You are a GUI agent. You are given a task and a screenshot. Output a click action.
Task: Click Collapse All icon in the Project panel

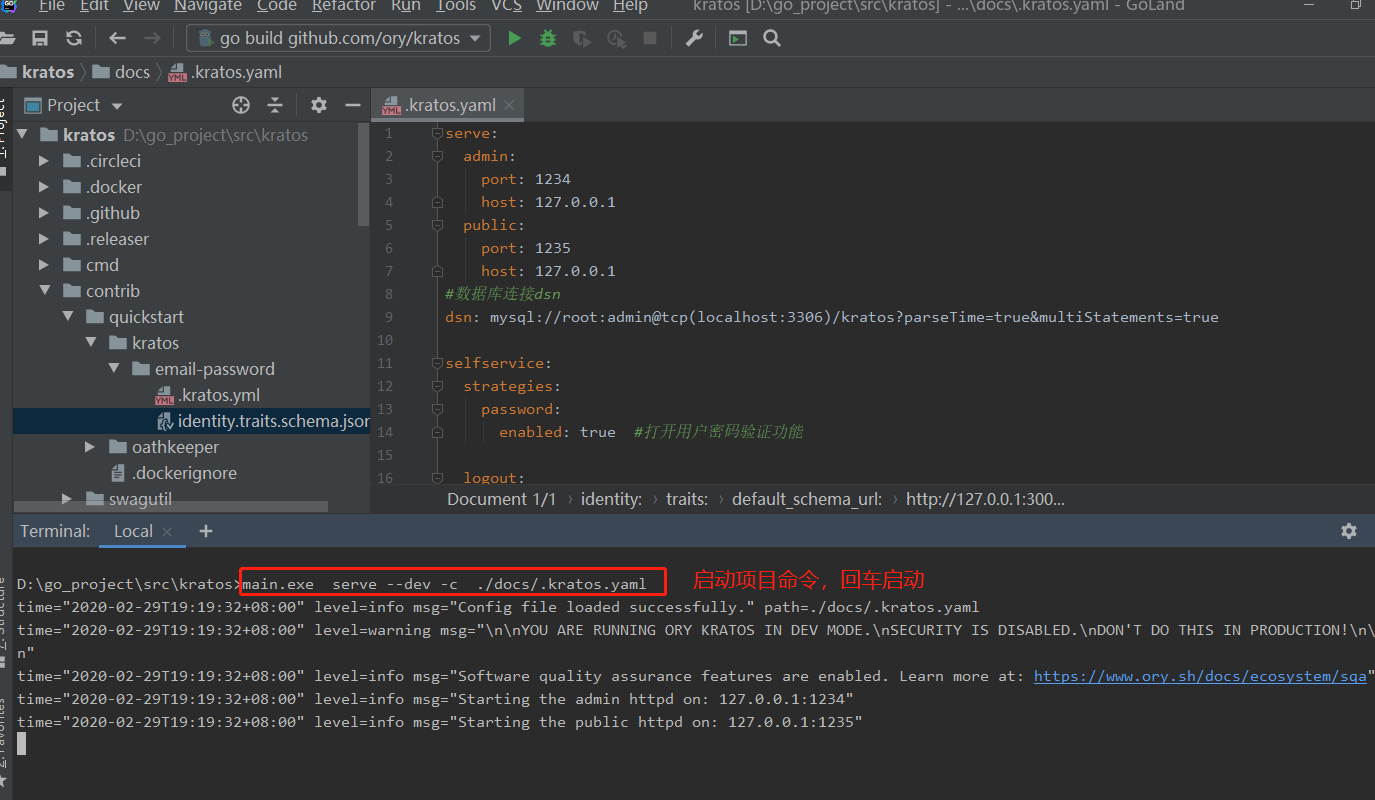(275, 105)
